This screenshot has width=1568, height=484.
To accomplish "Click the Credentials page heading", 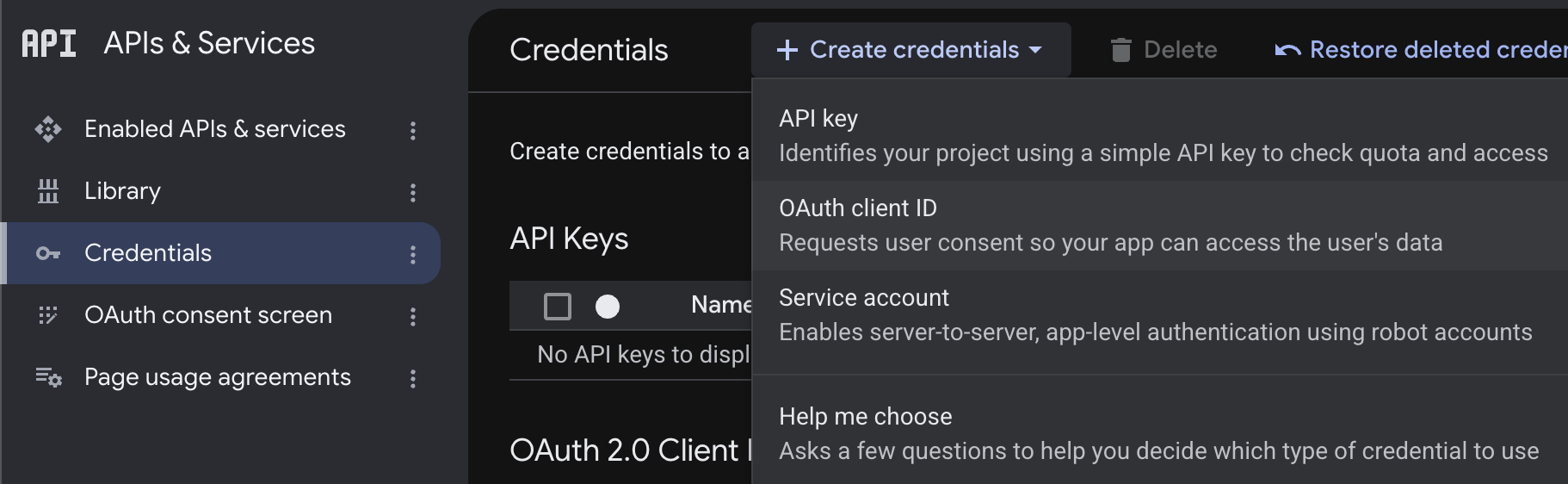I will coord(589,50).
